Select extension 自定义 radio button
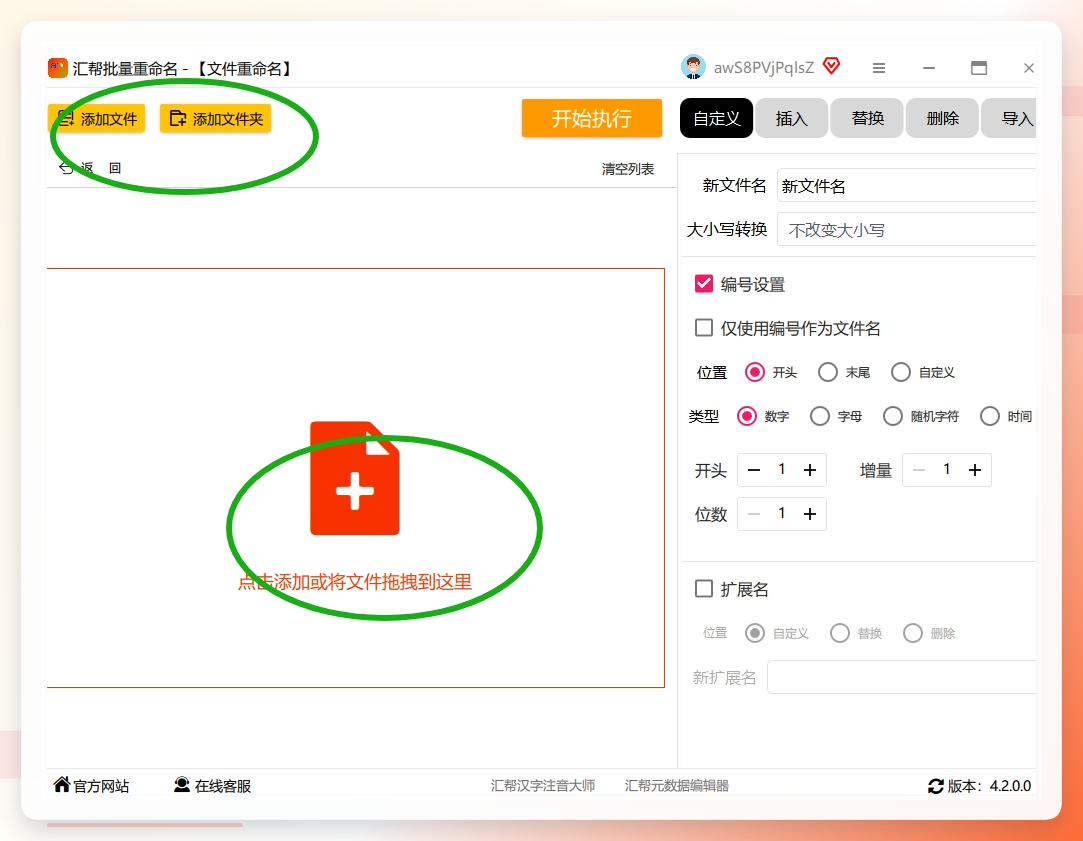Screen dimensions: 1083x841 click(755, 633)
